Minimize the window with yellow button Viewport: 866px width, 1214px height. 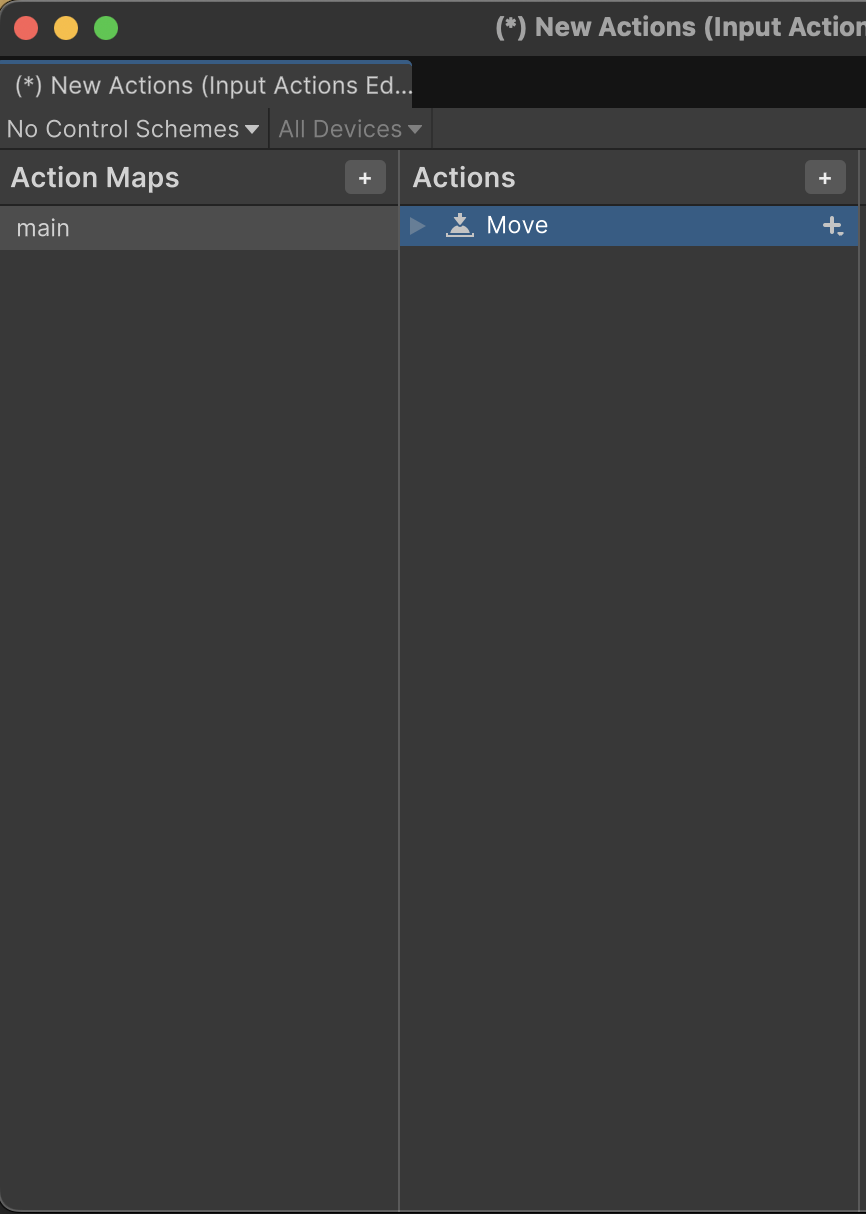pyautogui.click(x=66, y=28)
